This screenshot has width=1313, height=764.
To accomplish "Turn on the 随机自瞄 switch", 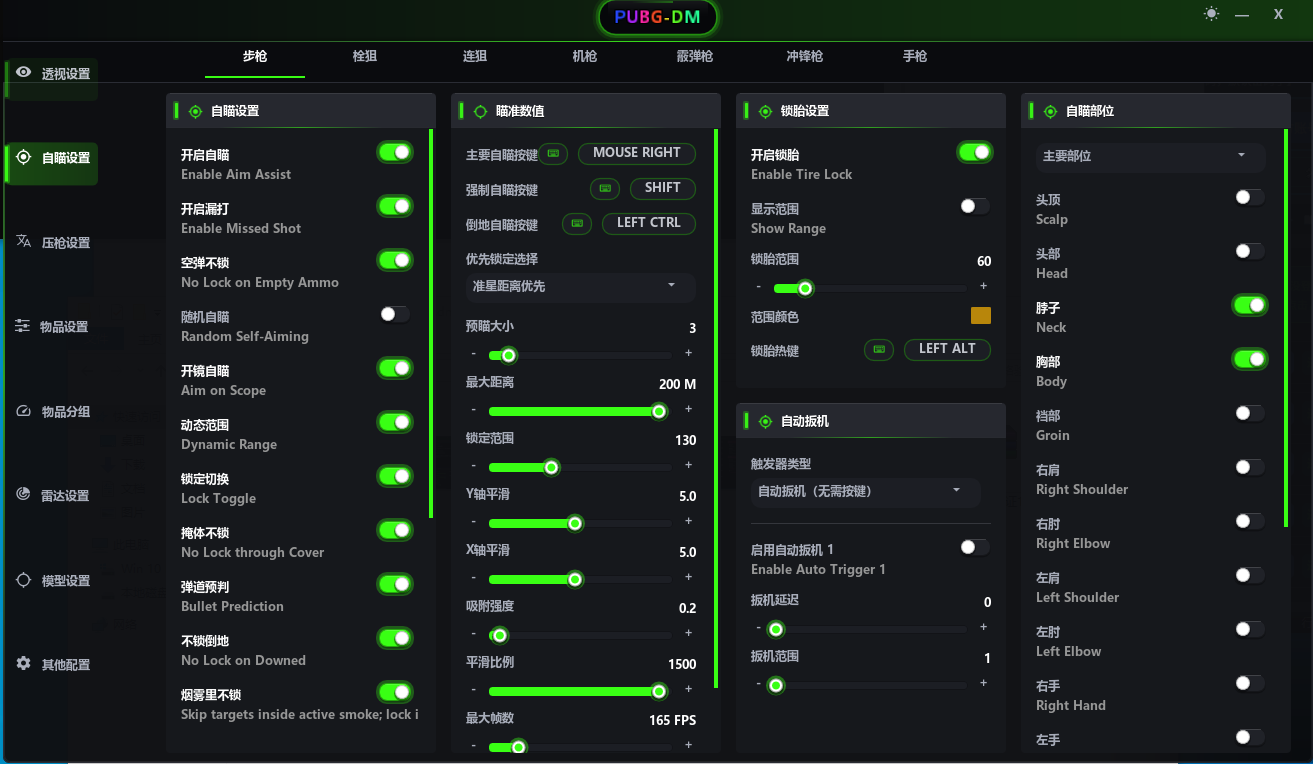I will tap(395, 314).
